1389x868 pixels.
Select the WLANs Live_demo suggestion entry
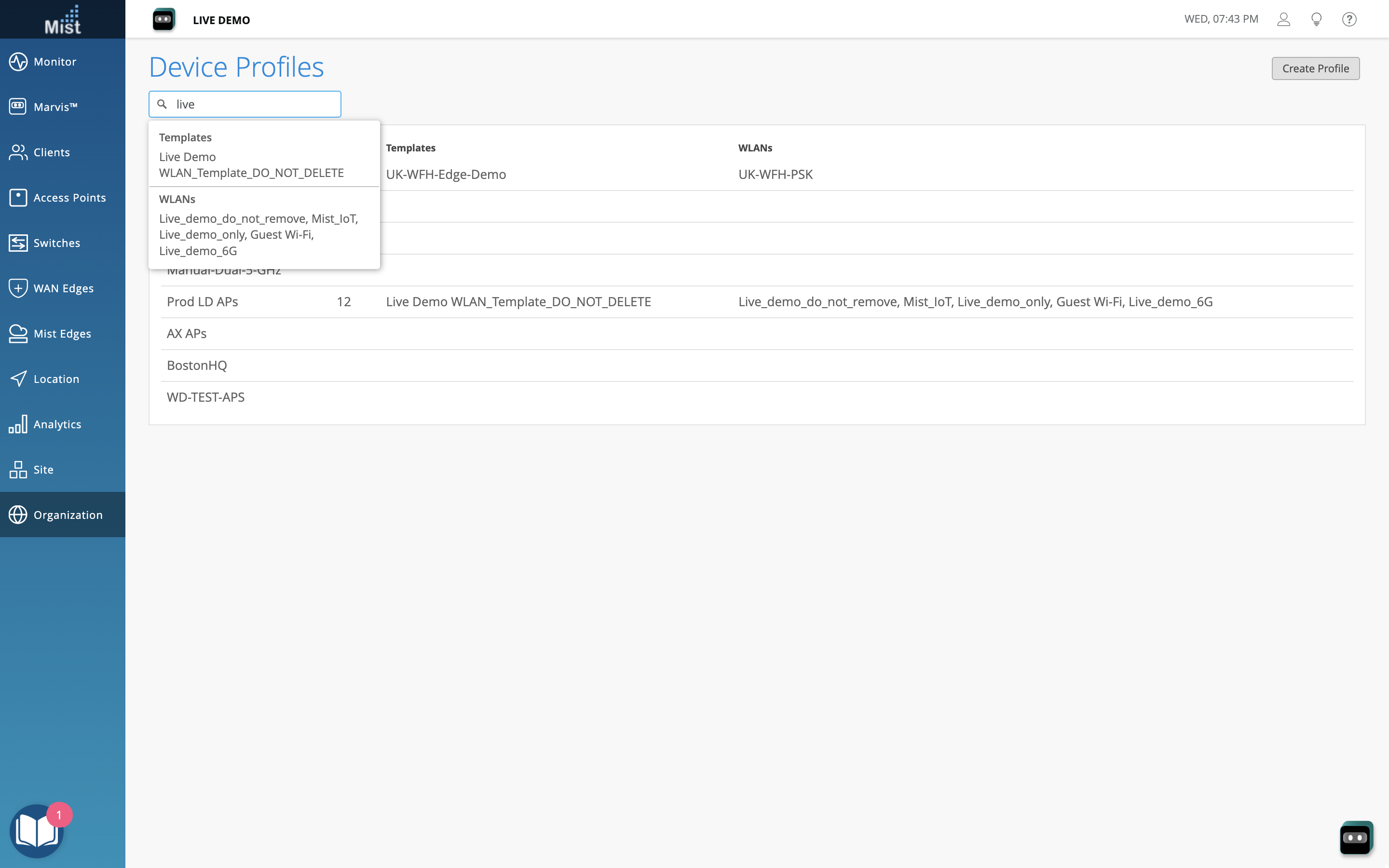259,234
